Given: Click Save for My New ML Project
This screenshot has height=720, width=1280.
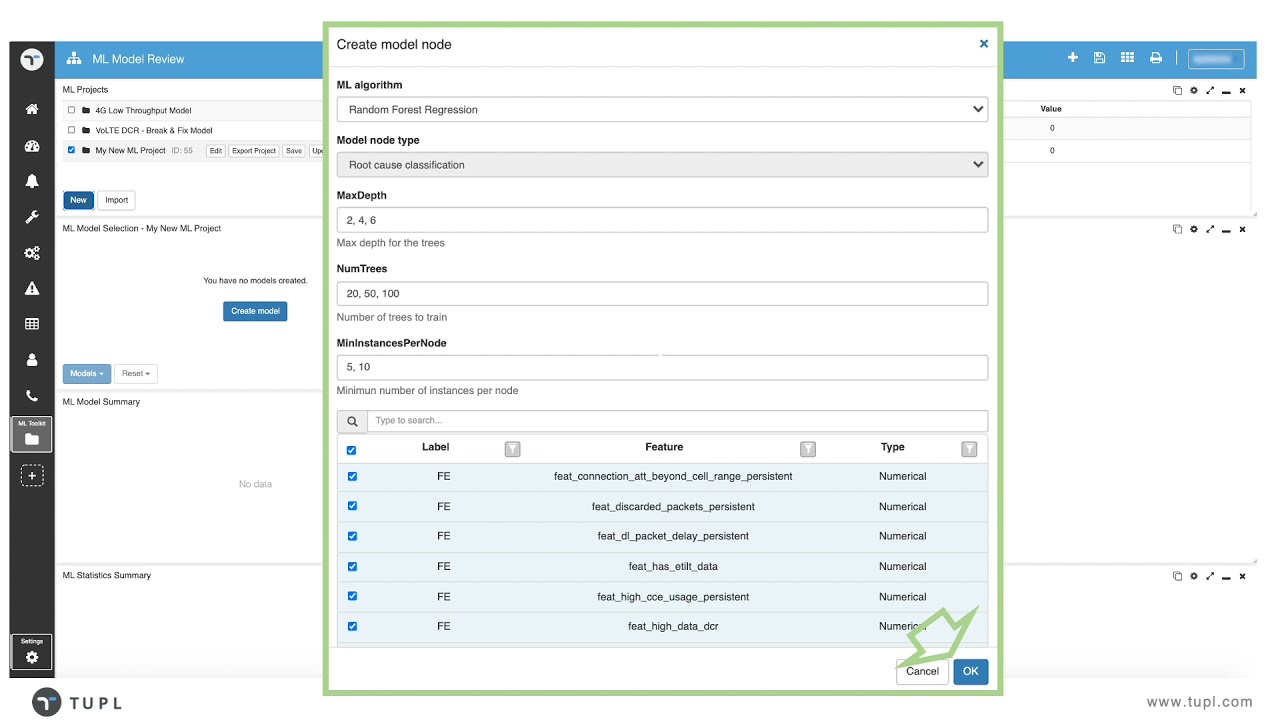Looking at the screenshot, I should (x=294, y=151).
